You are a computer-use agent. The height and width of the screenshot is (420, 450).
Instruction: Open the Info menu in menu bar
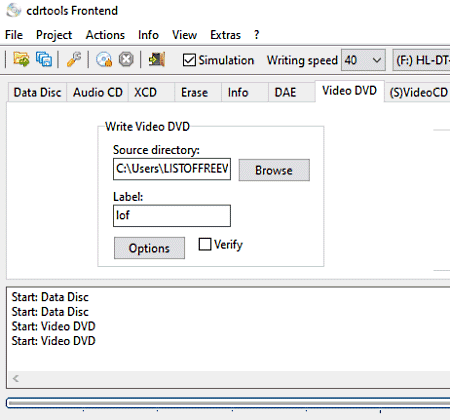tap(148, 35)
